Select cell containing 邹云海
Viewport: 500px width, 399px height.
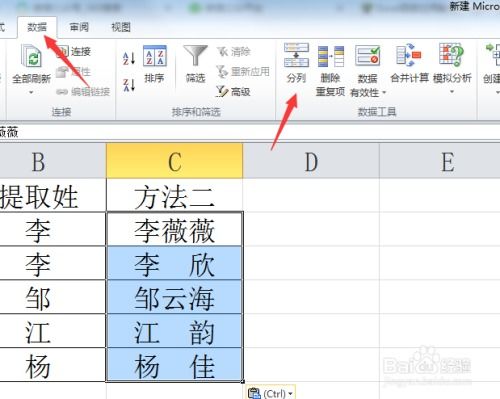click(174, 297)
